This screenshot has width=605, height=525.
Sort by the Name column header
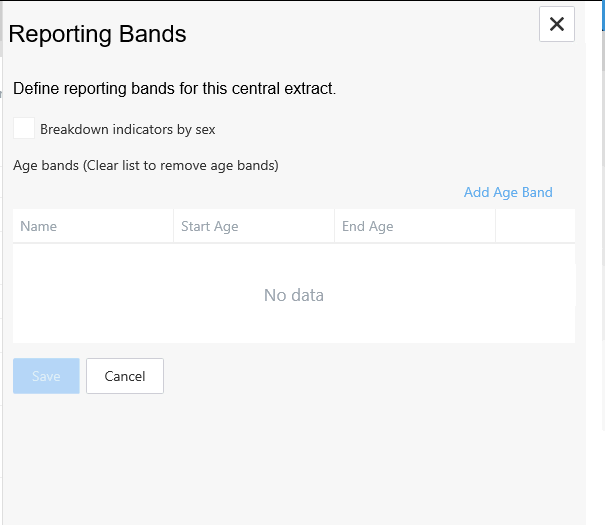39,226
